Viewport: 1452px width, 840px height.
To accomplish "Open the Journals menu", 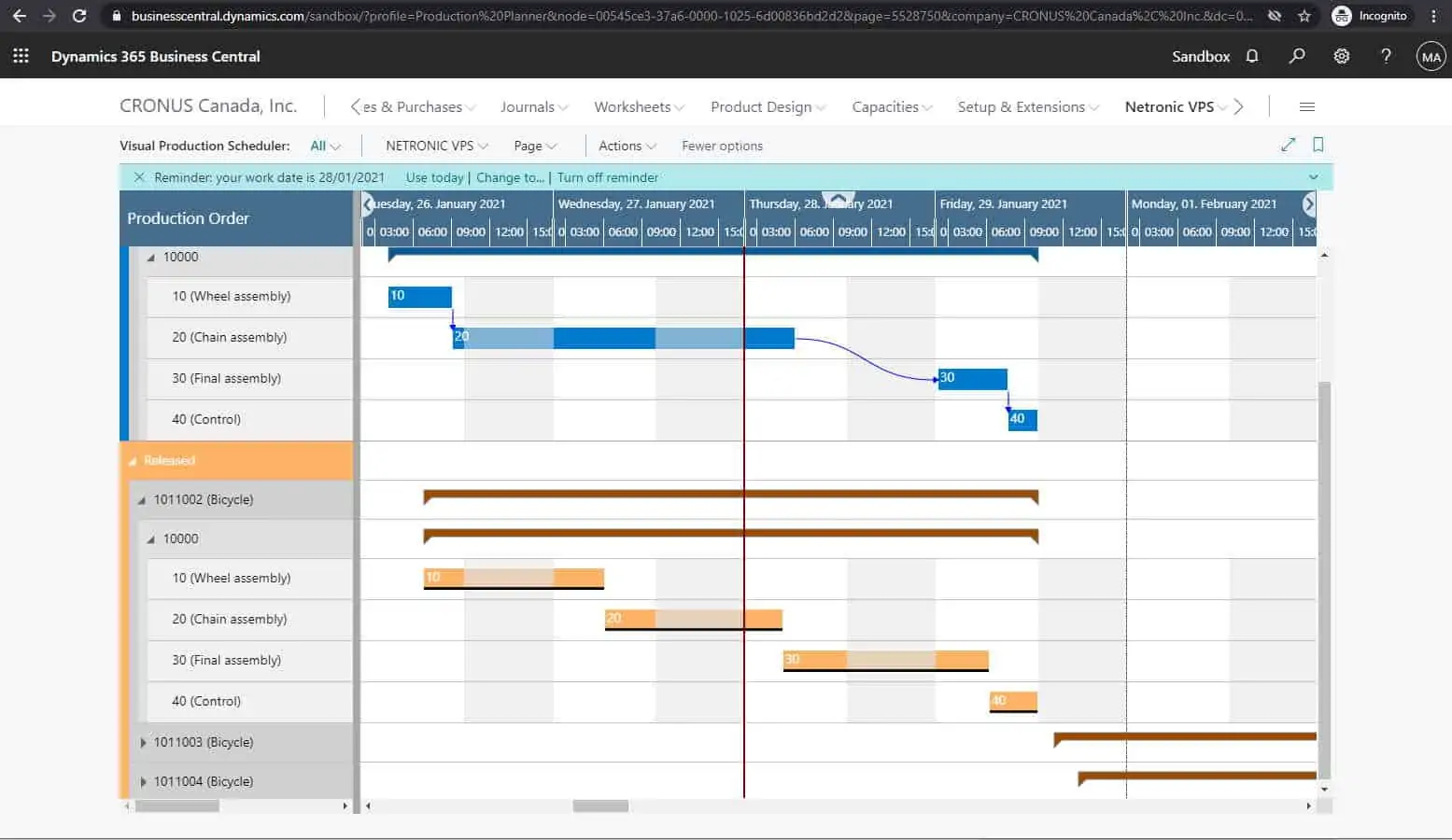I will [x=534, y=106].
